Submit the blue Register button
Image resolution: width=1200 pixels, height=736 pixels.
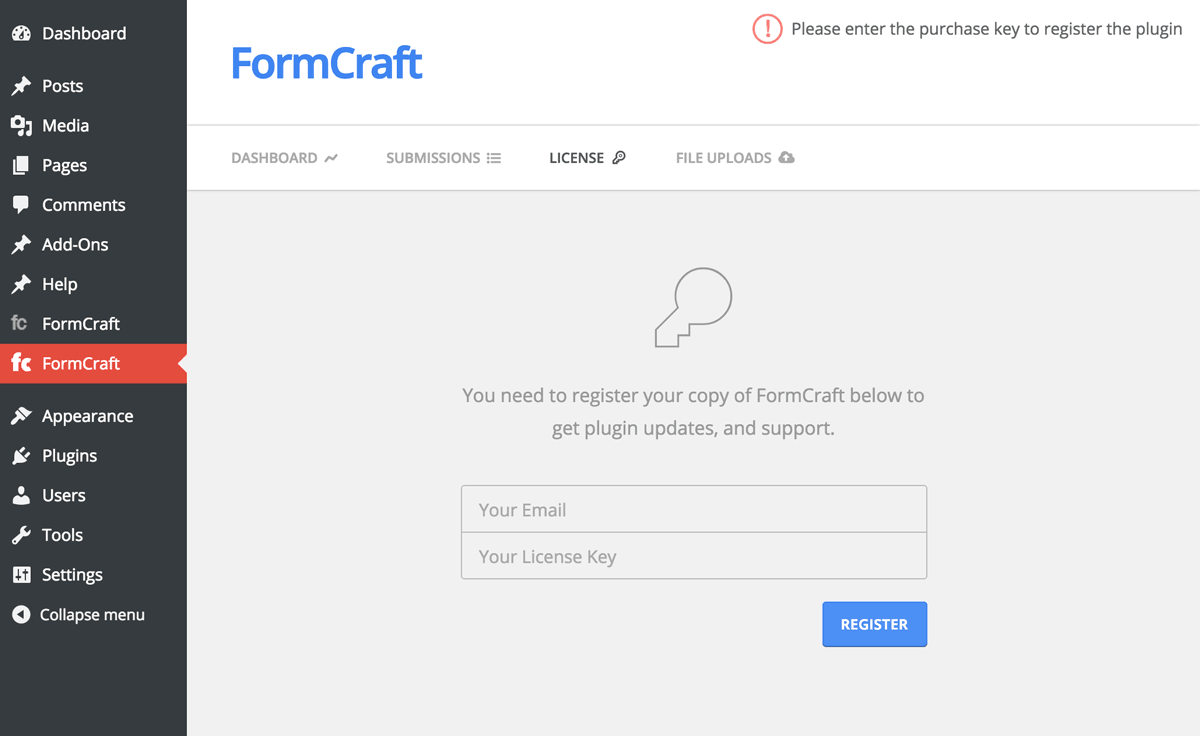(874, 624)
